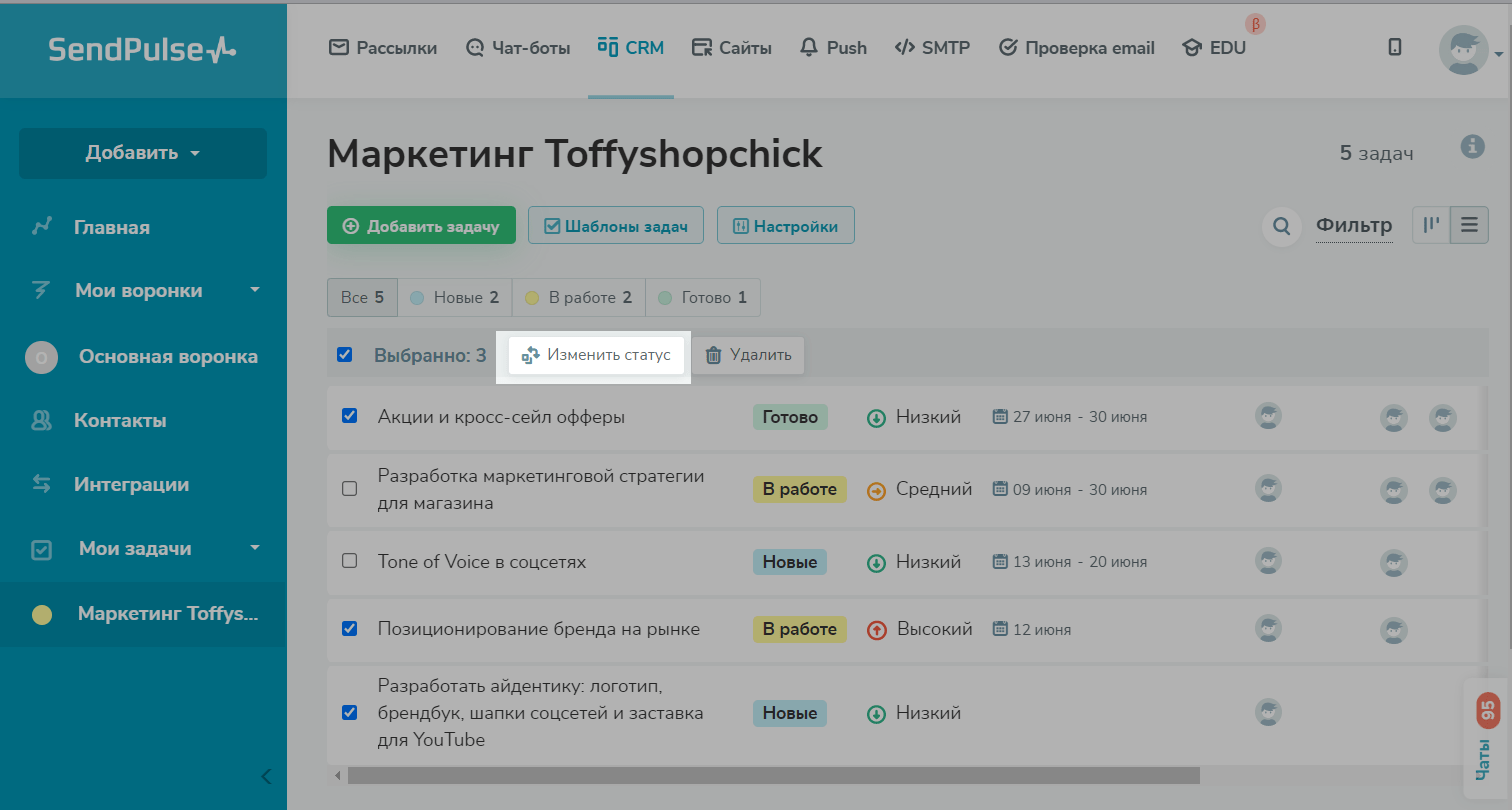Image resolution: width=1512 pixels, height=810 pixels.
Task: Uncheck the Разработать айдентику task checkbox
Action: [x=350, y=713]
